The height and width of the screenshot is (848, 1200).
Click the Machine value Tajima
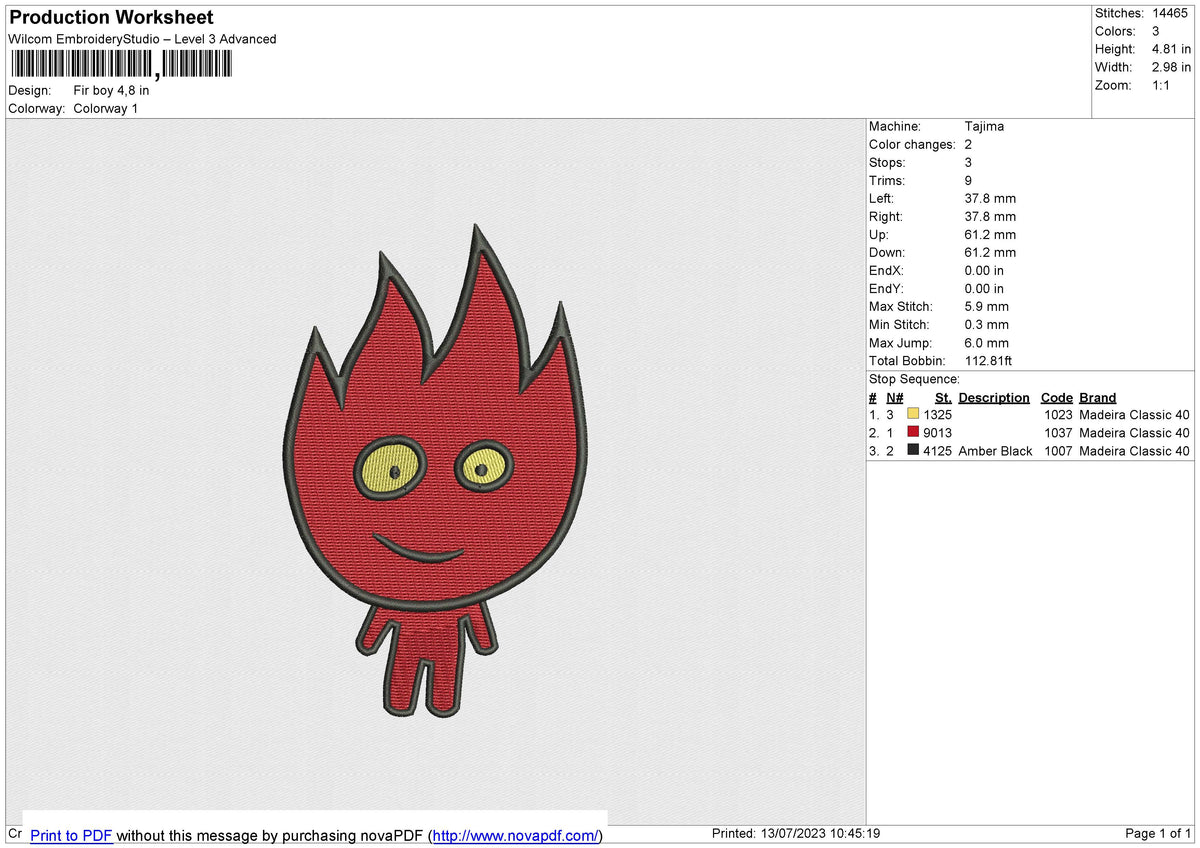984,126
